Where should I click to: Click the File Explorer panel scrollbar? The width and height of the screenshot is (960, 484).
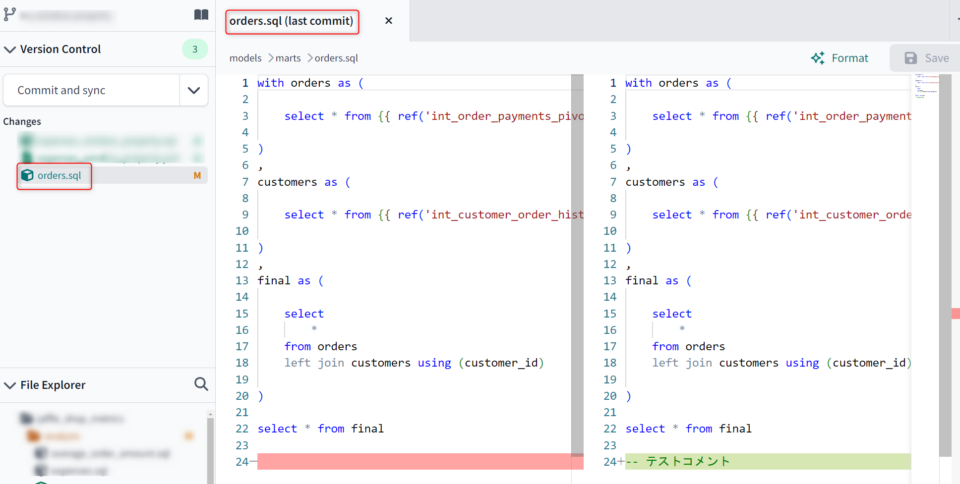click(210, 450)
